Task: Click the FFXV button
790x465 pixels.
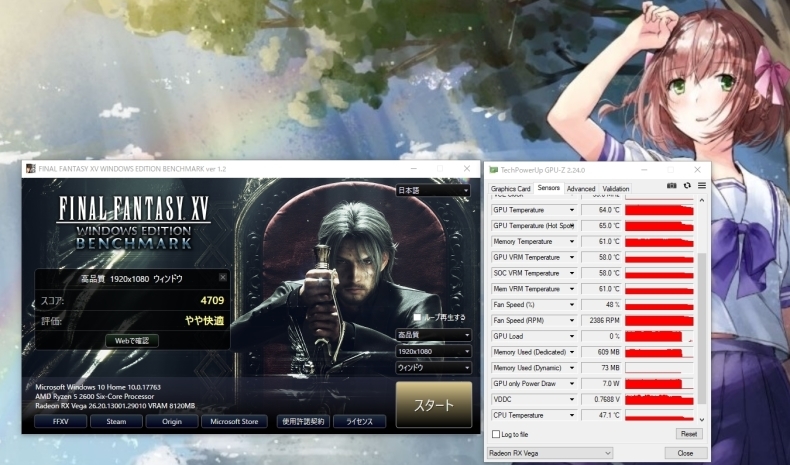Action: coord(60,421)
